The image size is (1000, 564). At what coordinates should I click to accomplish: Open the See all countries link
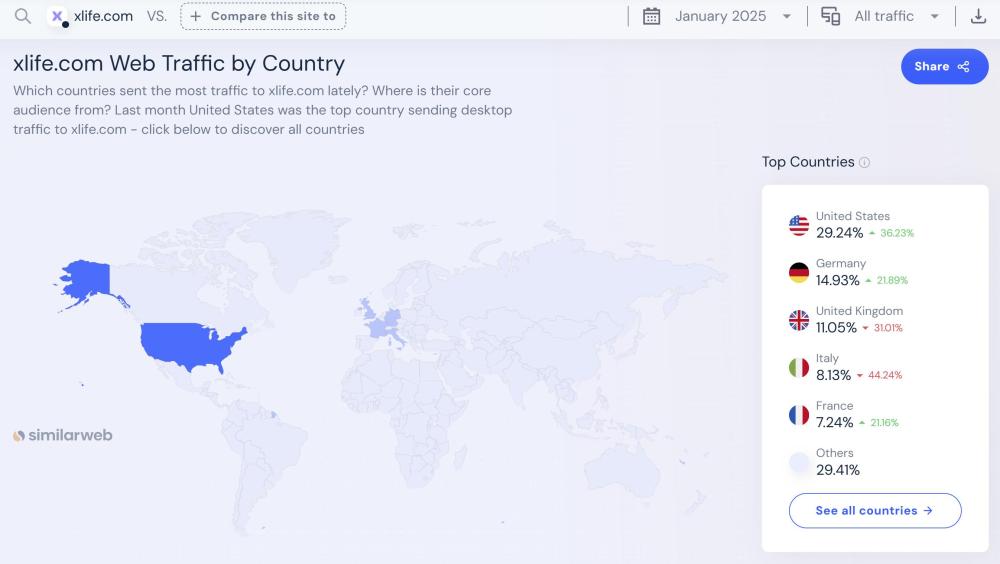[x=874, y=510]
